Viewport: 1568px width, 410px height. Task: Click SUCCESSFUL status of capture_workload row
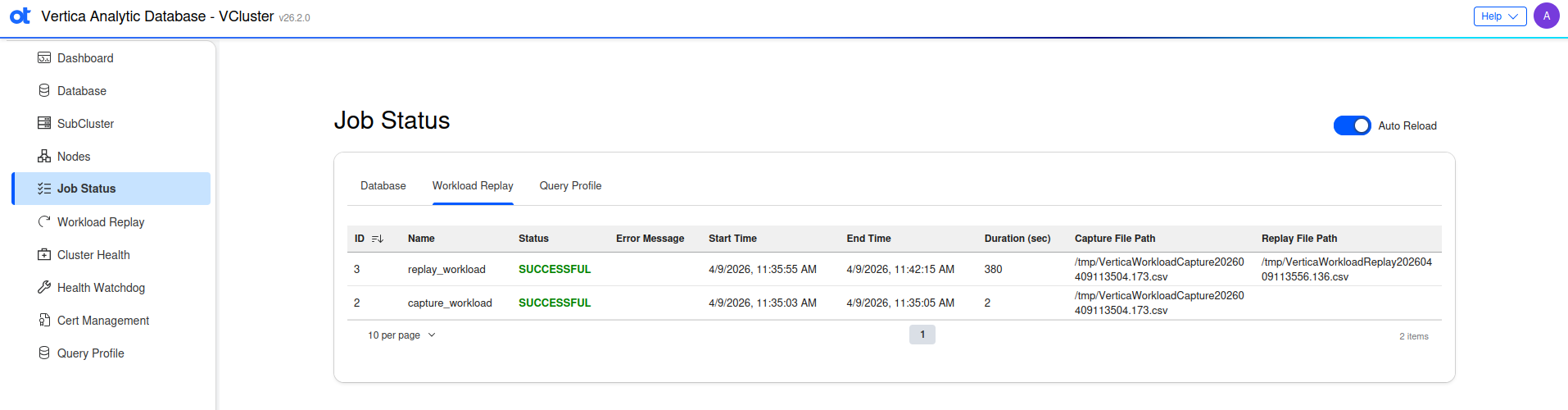point(555,303)
